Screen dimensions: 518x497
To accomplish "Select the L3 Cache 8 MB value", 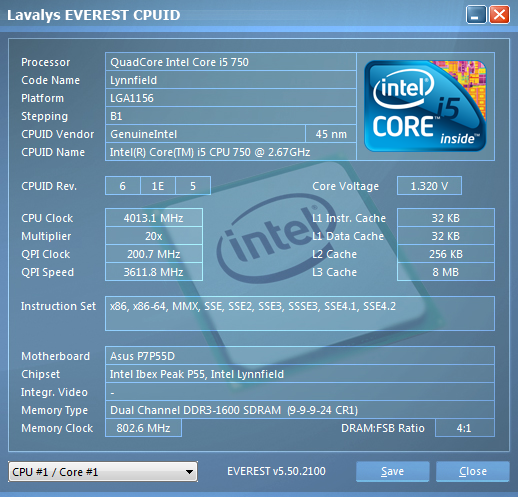I will (446, 272).
